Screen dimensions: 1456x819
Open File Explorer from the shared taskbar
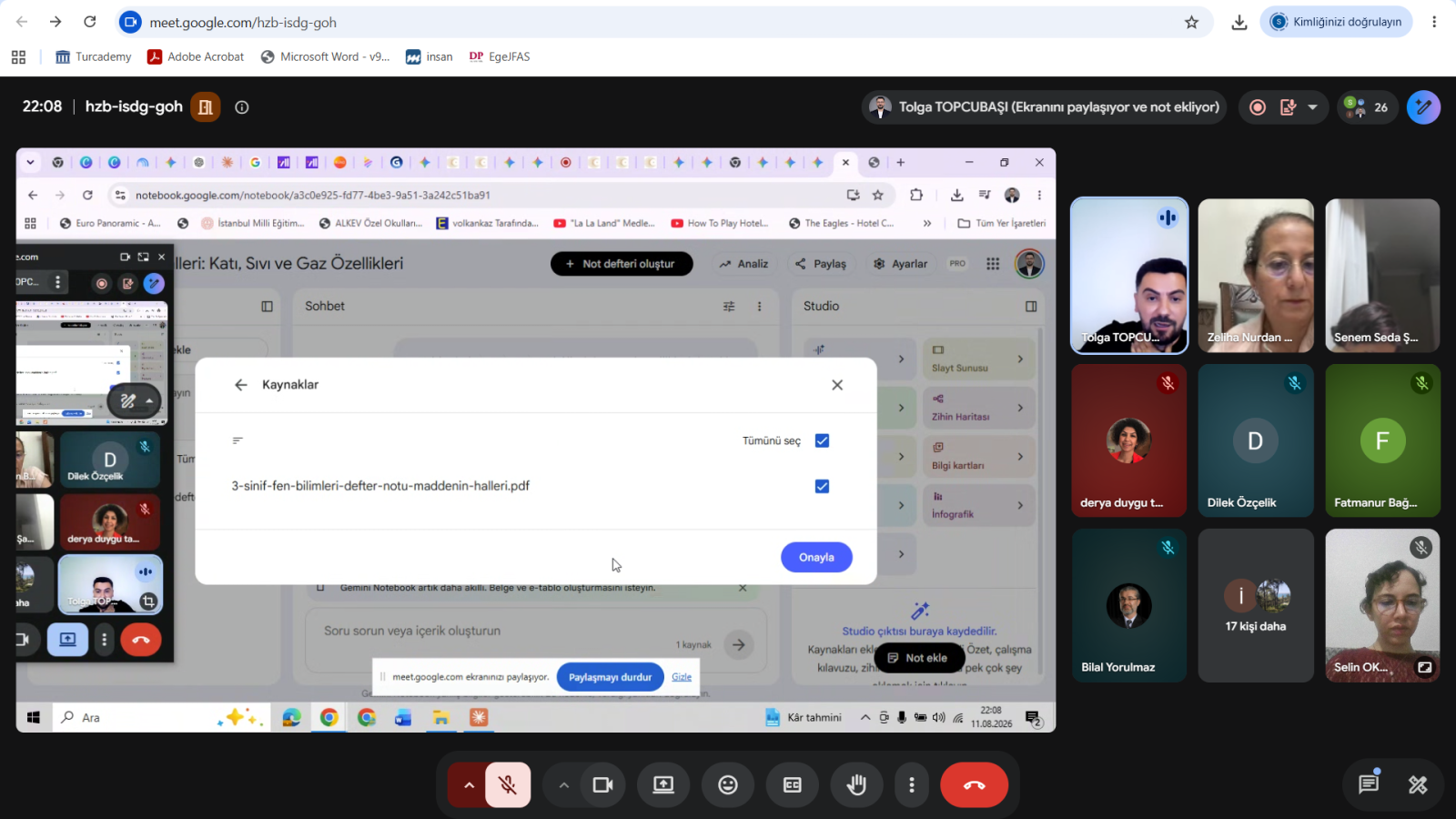[441, 718]
